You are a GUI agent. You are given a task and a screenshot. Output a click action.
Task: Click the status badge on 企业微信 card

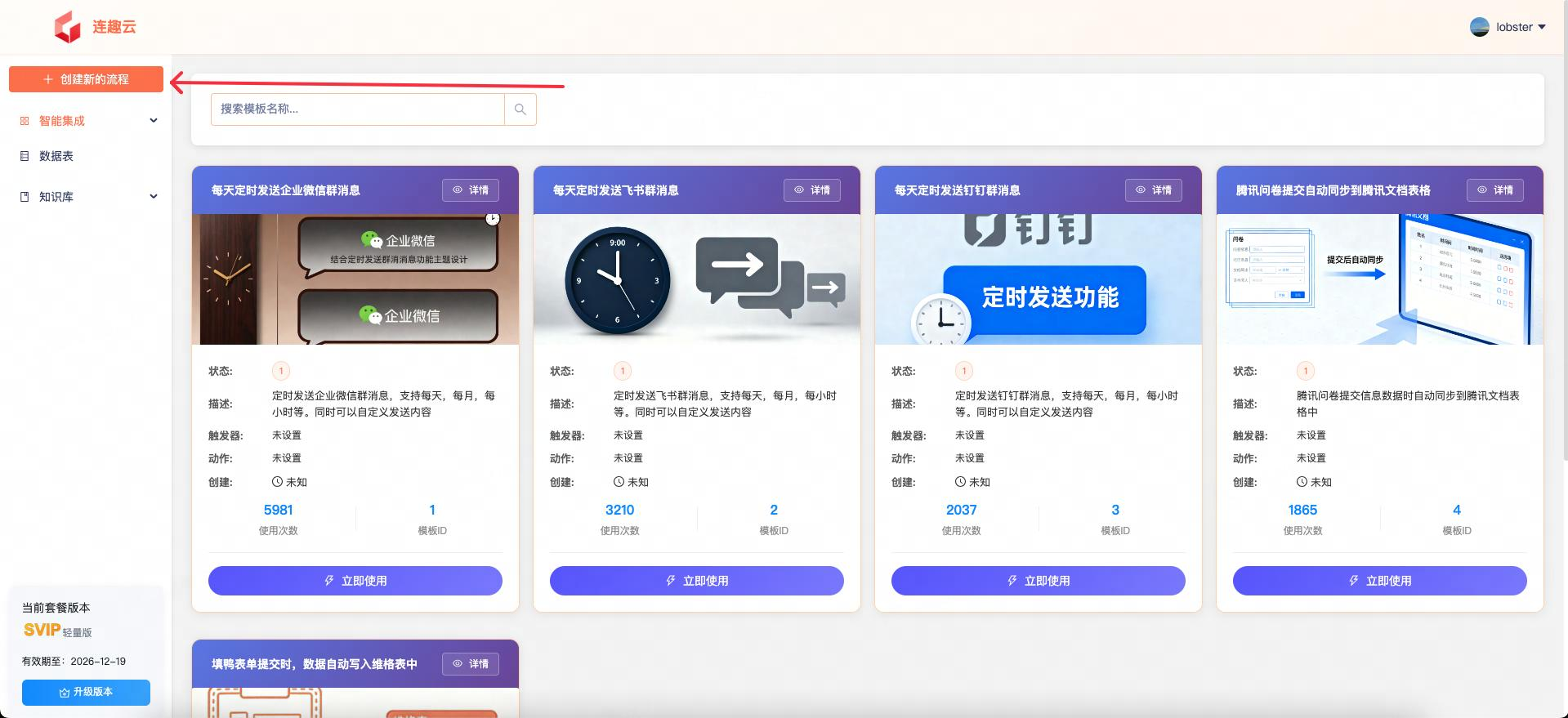[x=281, y=371]
